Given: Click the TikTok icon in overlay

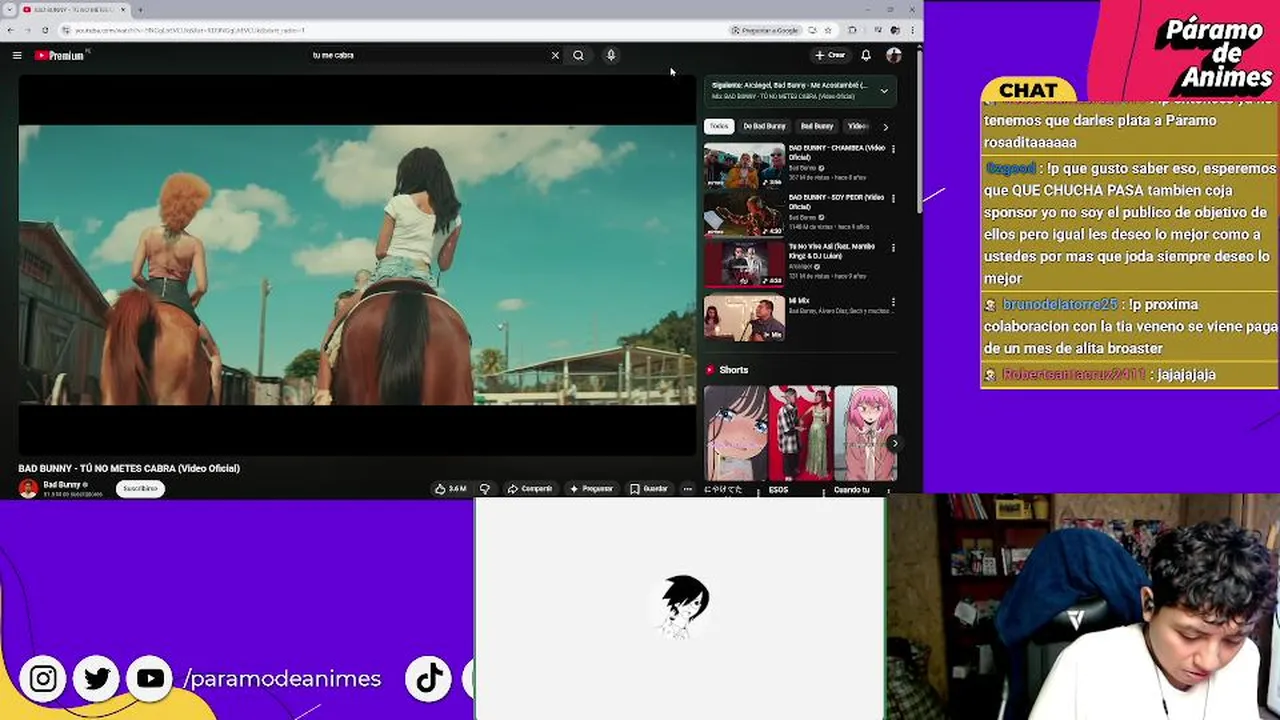Looking at the screenshot, I should click(429, 679).
